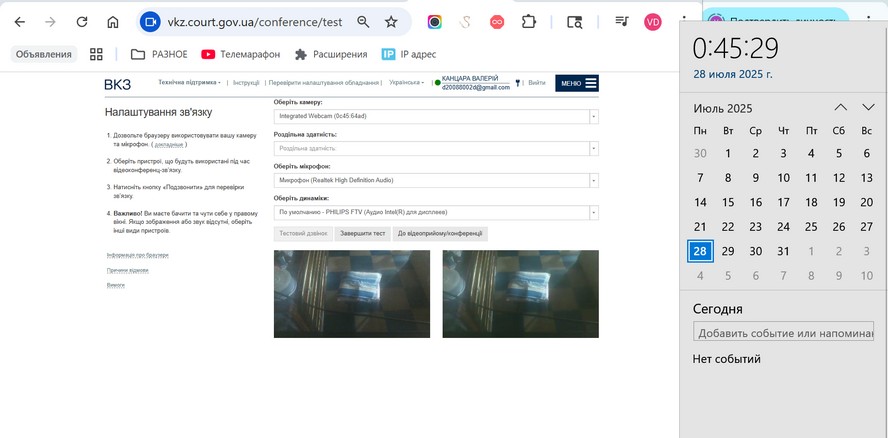
Task: Click Вийти to log out
Action: coord(537,83)
